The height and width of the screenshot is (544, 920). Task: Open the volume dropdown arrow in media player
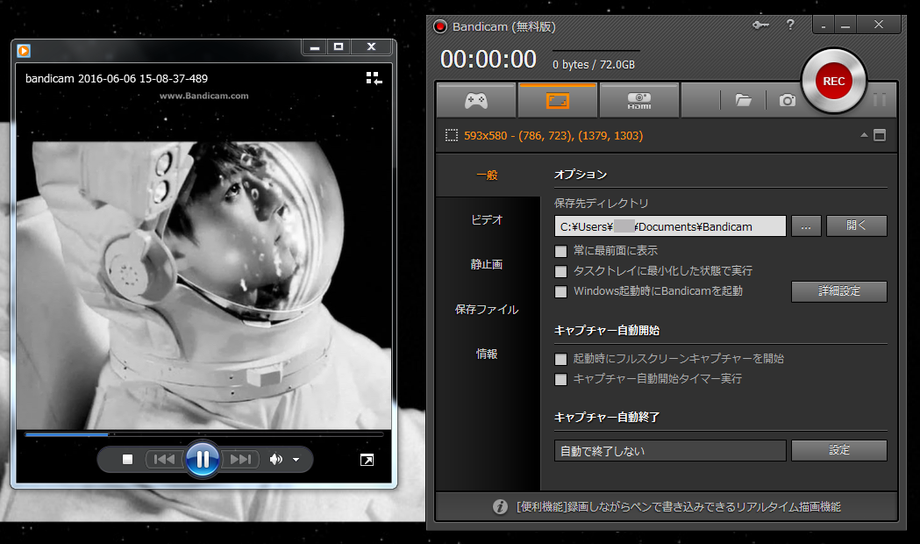296,460
